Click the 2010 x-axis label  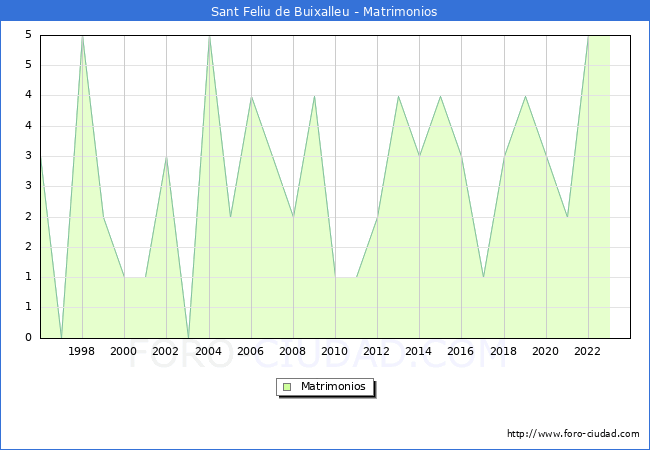tap(335, 351)
